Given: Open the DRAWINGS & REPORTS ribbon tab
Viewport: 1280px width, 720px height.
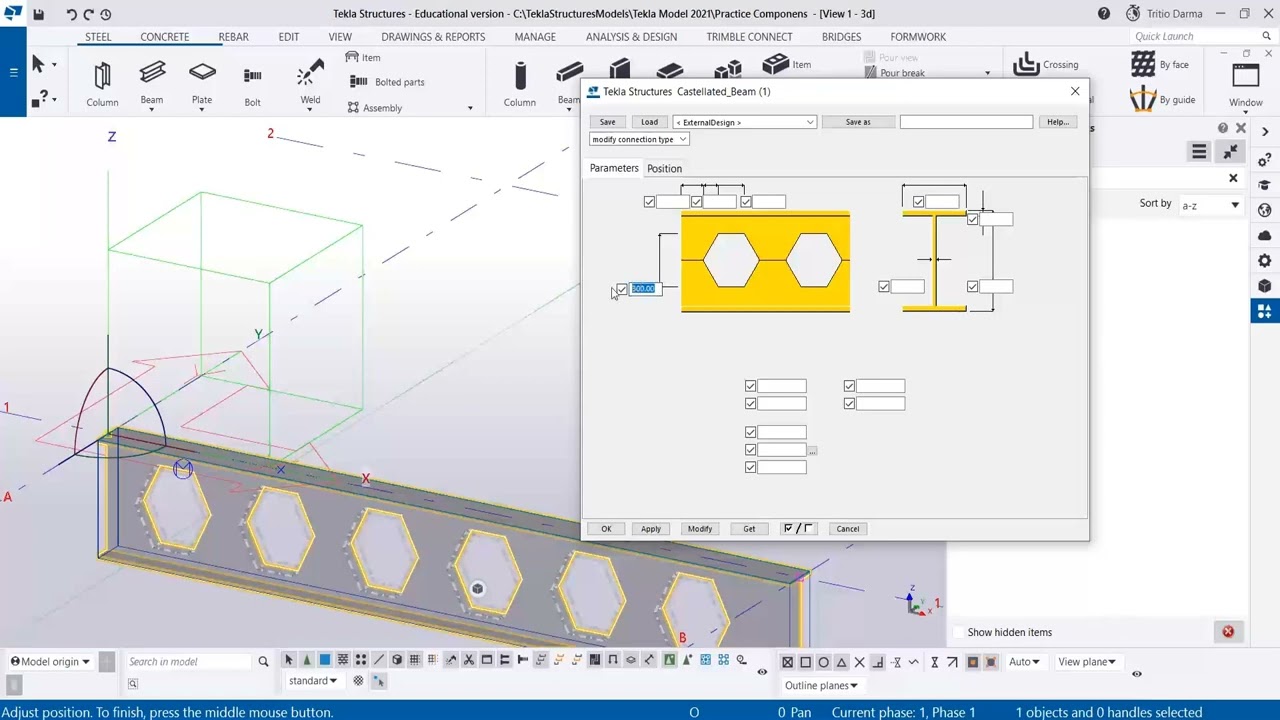Looking at the screenshot, I should [x=433, y=37].
